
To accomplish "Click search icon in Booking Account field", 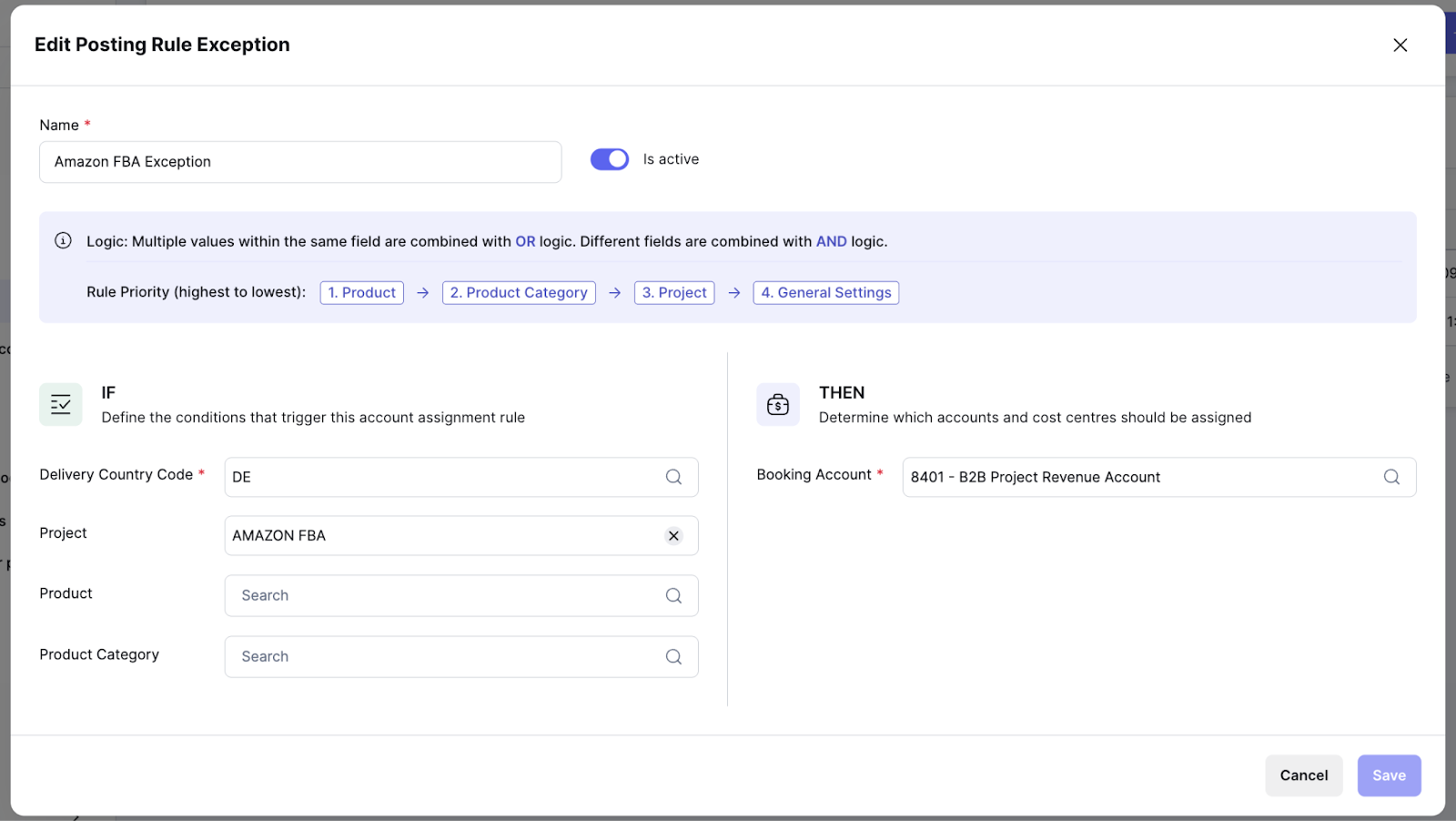I will [1391, 477].
